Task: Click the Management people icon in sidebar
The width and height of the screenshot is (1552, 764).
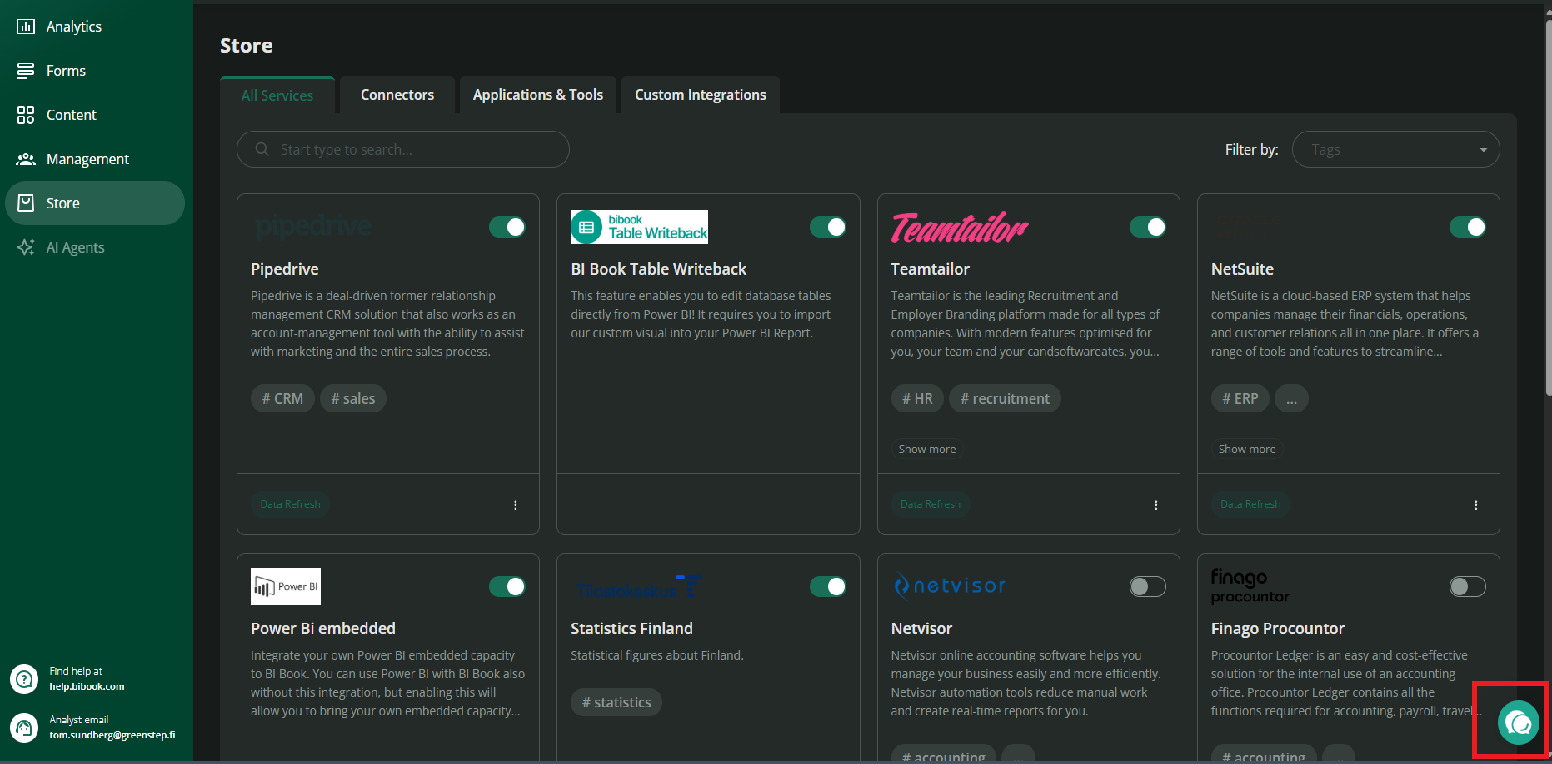Action: pos(26,159)
